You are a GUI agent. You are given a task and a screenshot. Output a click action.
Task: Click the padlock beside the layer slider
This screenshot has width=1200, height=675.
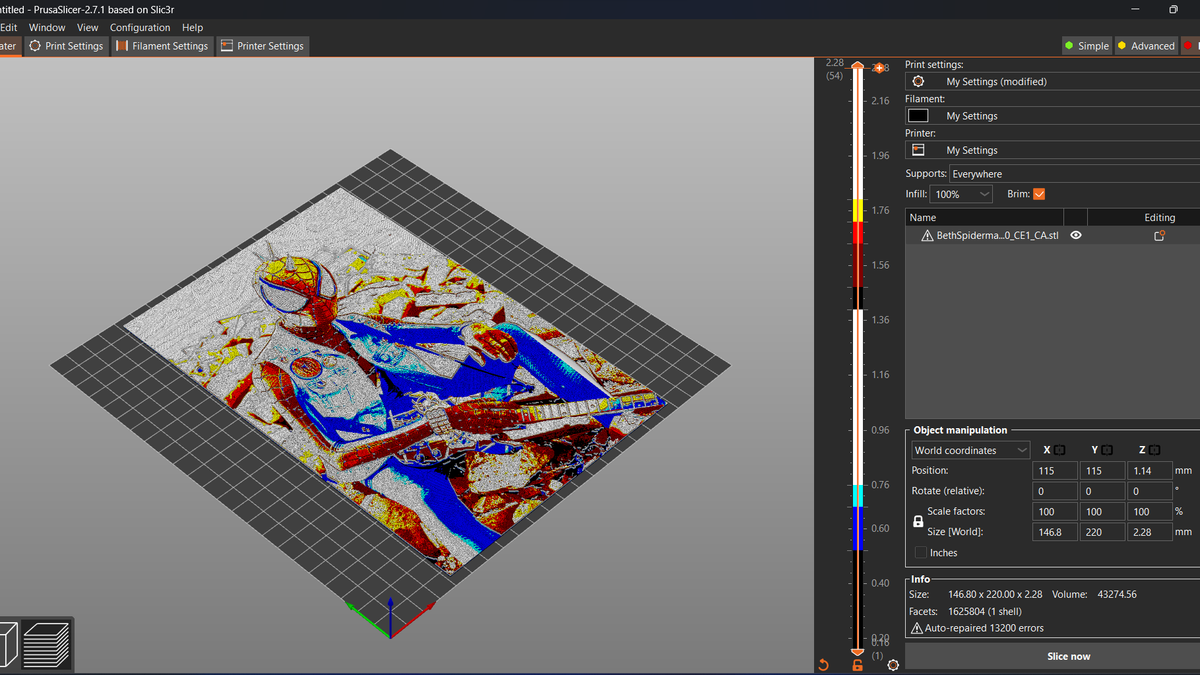(x=857, y=664)
